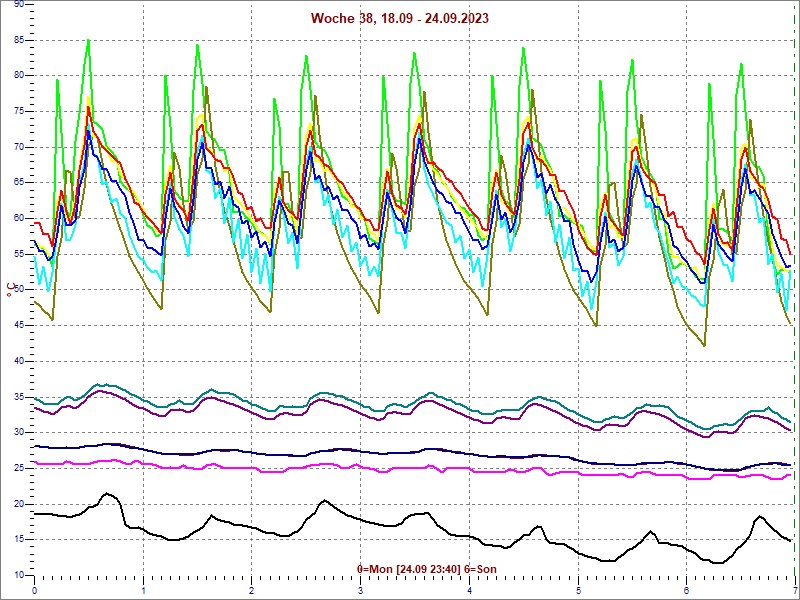Click the y-axis value 55
800x600 pixels.
click(x=19, y=254)
